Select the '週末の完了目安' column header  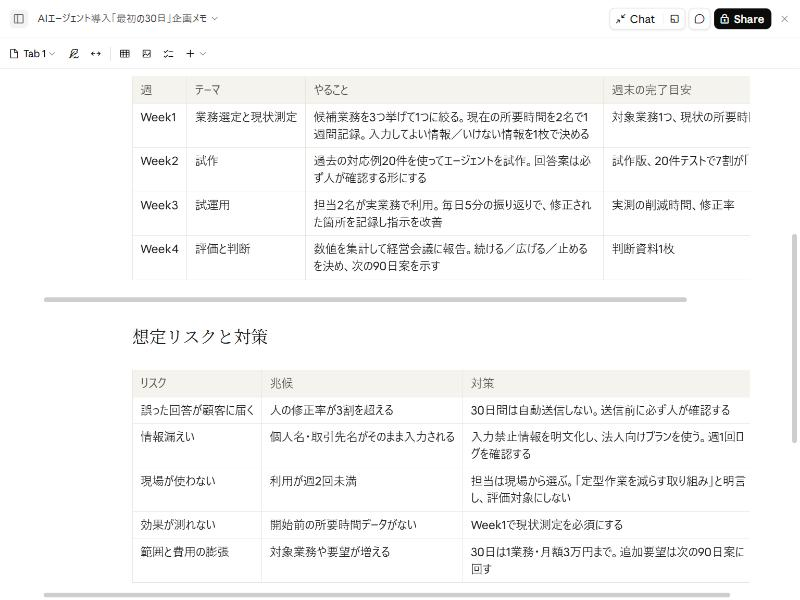point(677,90)
